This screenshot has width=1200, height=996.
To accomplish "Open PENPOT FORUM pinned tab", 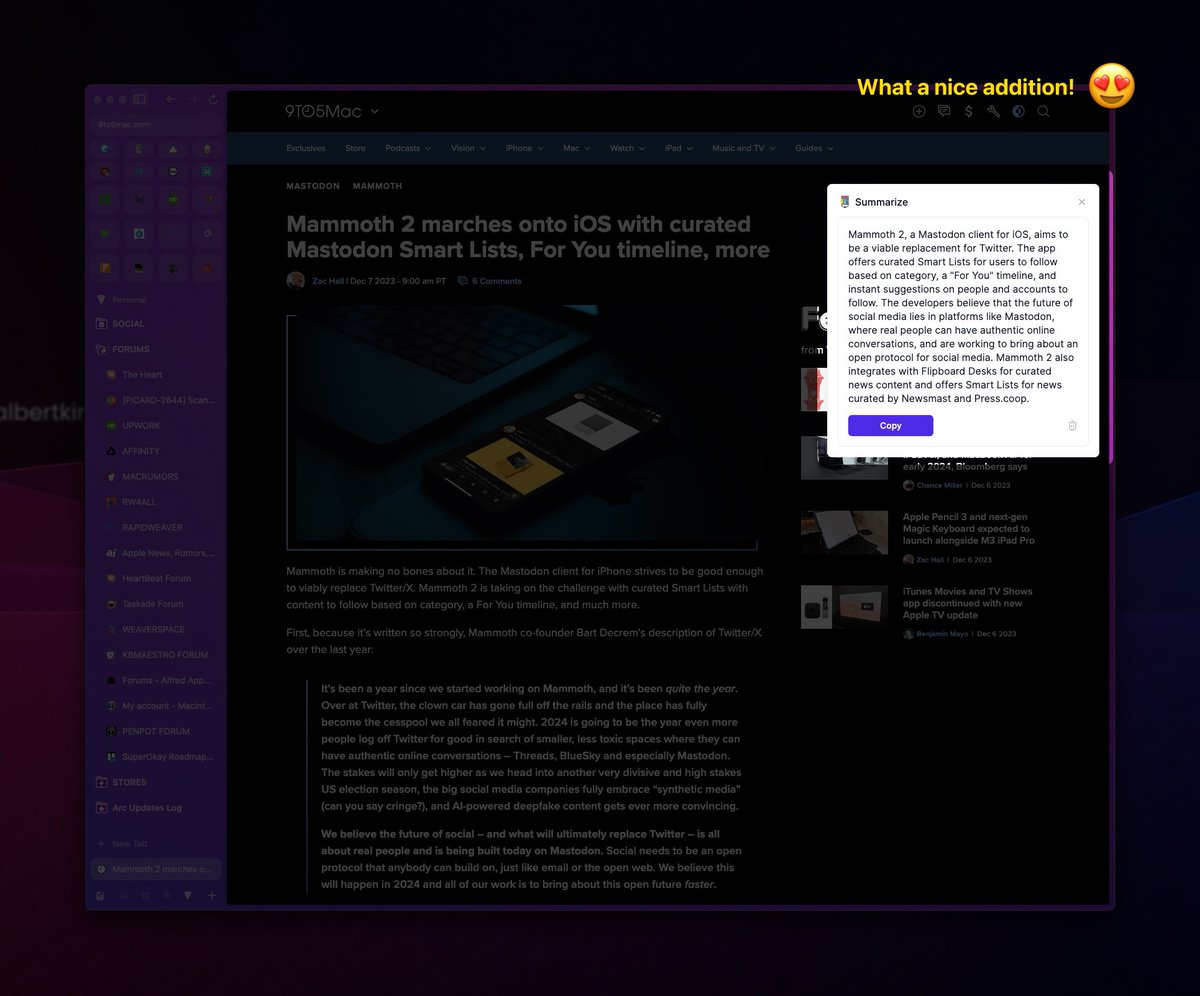I will 156,731.
